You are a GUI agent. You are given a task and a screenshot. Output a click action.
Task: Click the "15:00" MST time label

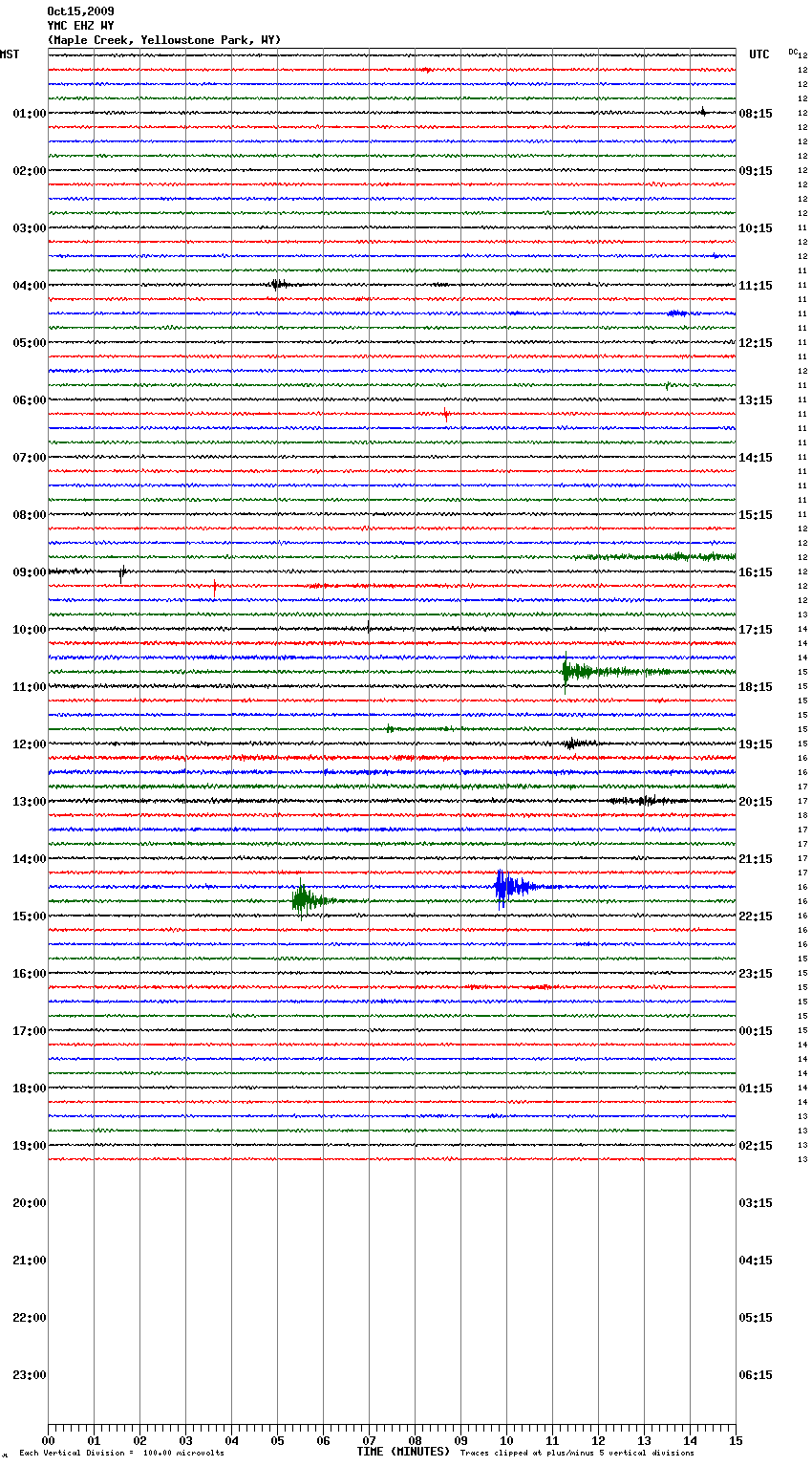(x=29, y=916)
